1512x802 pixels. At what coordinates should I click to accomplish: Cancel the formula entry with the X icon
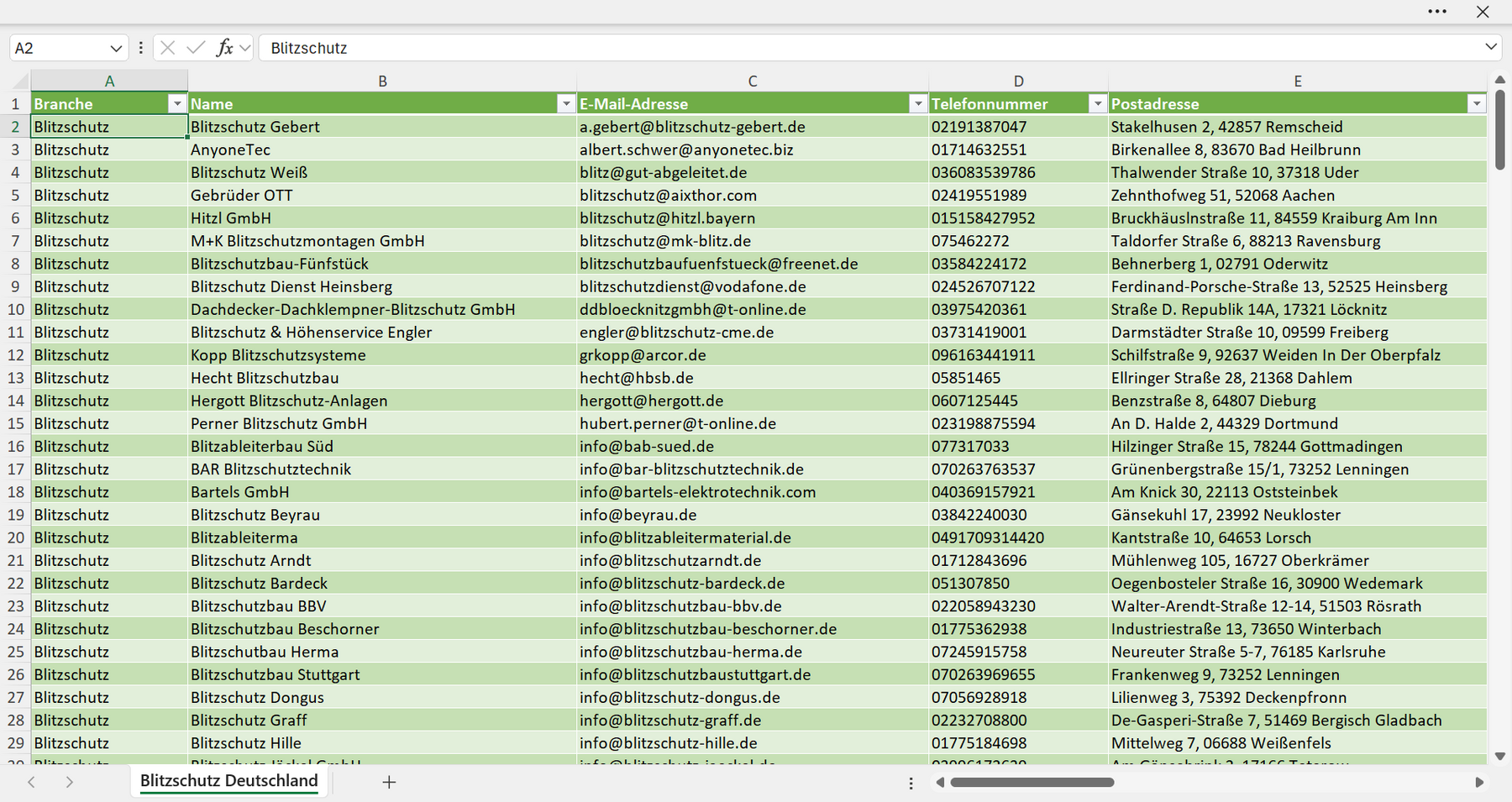click(168, 48)
